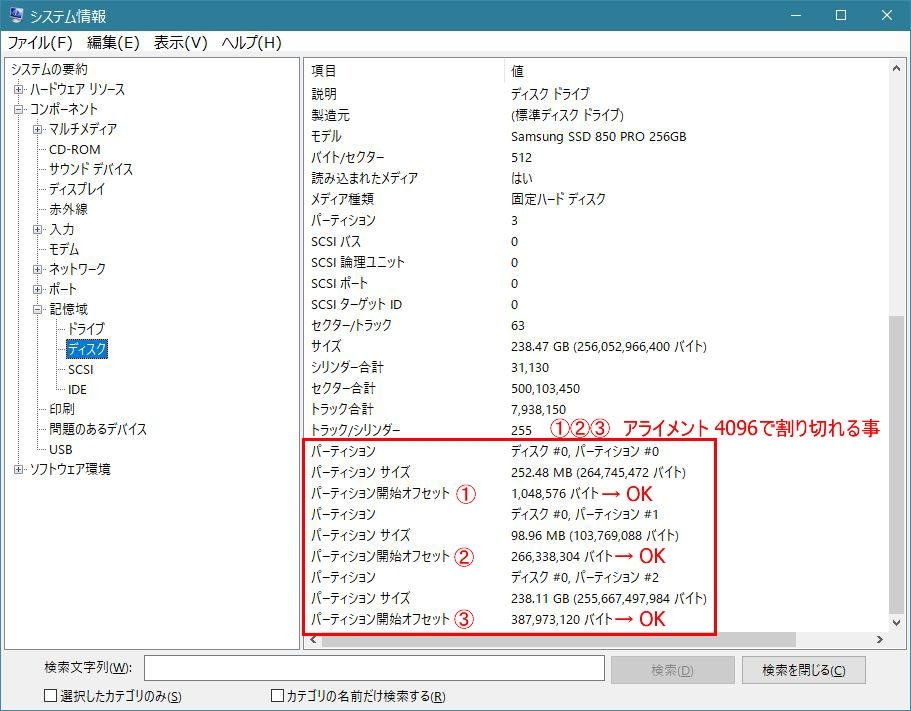This screenshot has width=911, height=711.
Task: Open the 表示(V) menu
Action: (x=180, y=42)
